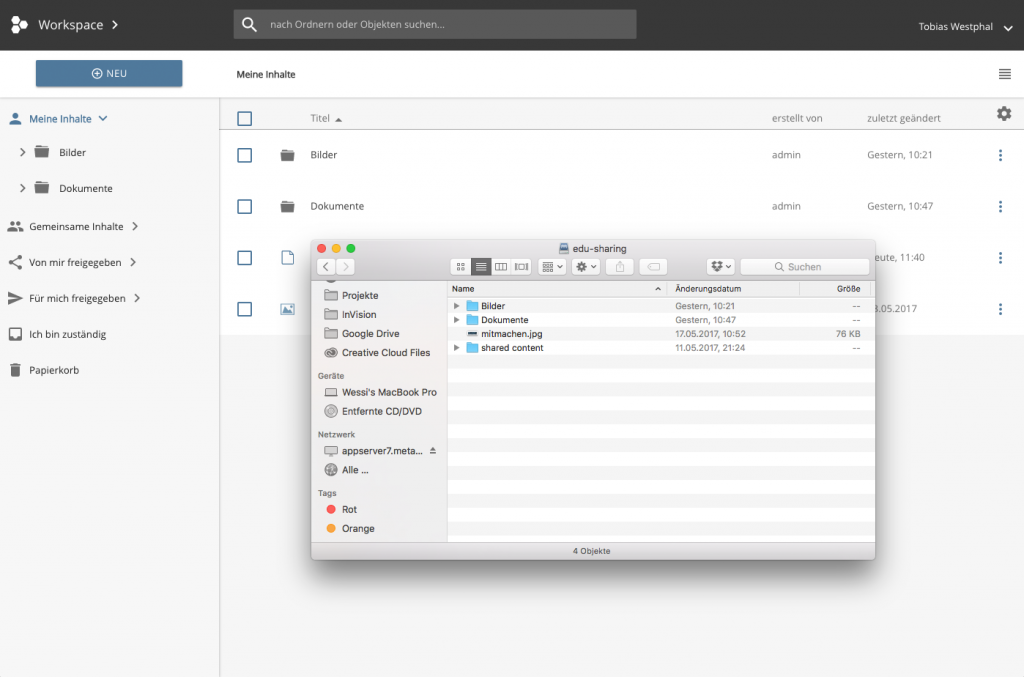Open Papierkorb via trash icon
Viewport: 1024px width, 677px height.
[13, 370]
